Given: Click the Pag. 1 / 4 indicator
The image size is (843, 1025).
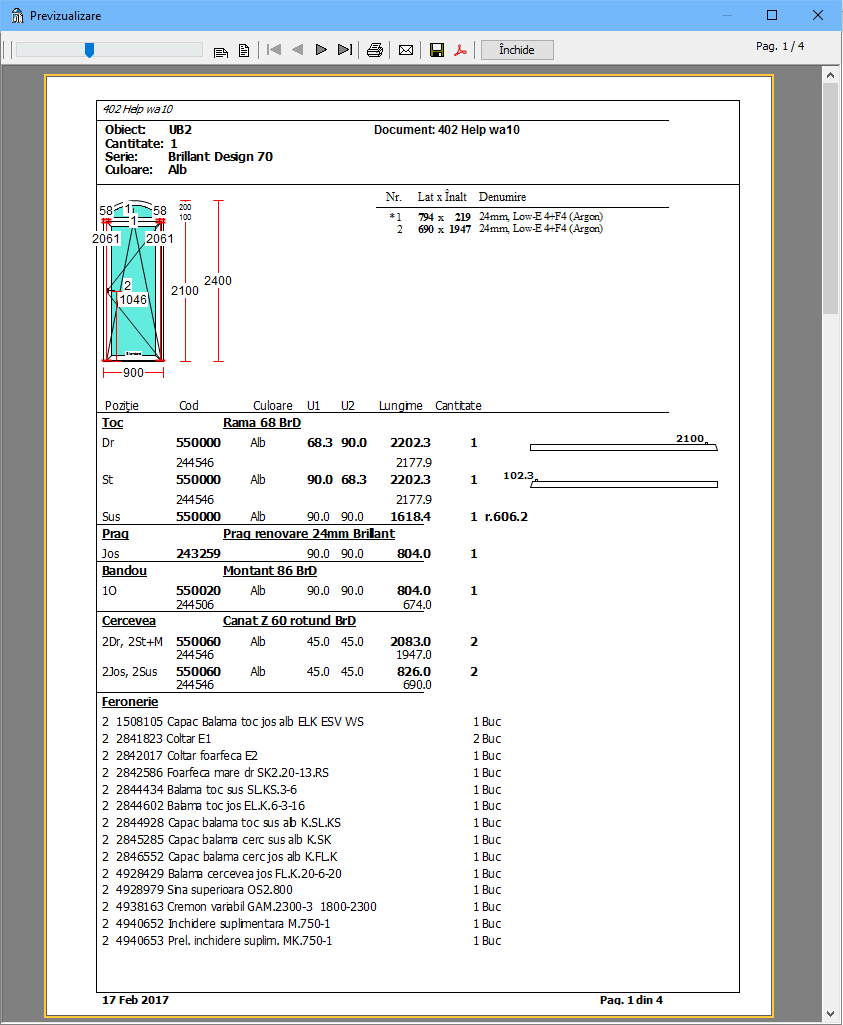Looking at the screenshot, I should point(780,46).
